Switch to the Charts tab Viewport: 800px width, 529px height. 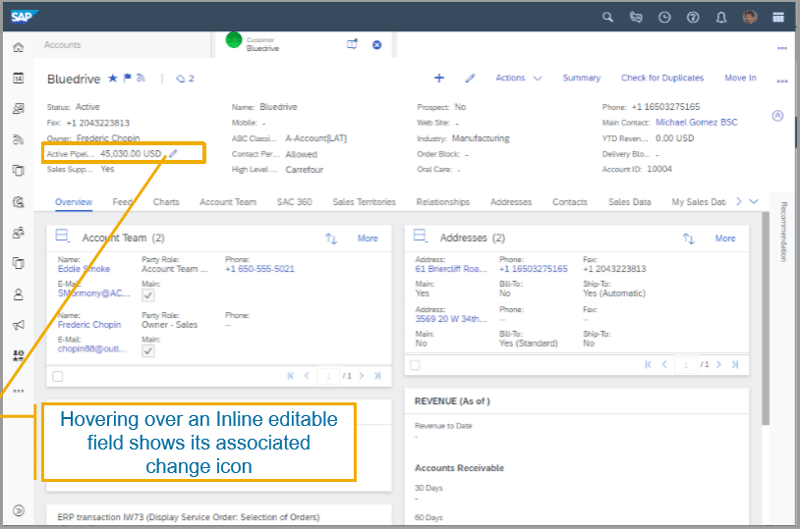pyautogui.click(x=166, y=202)
